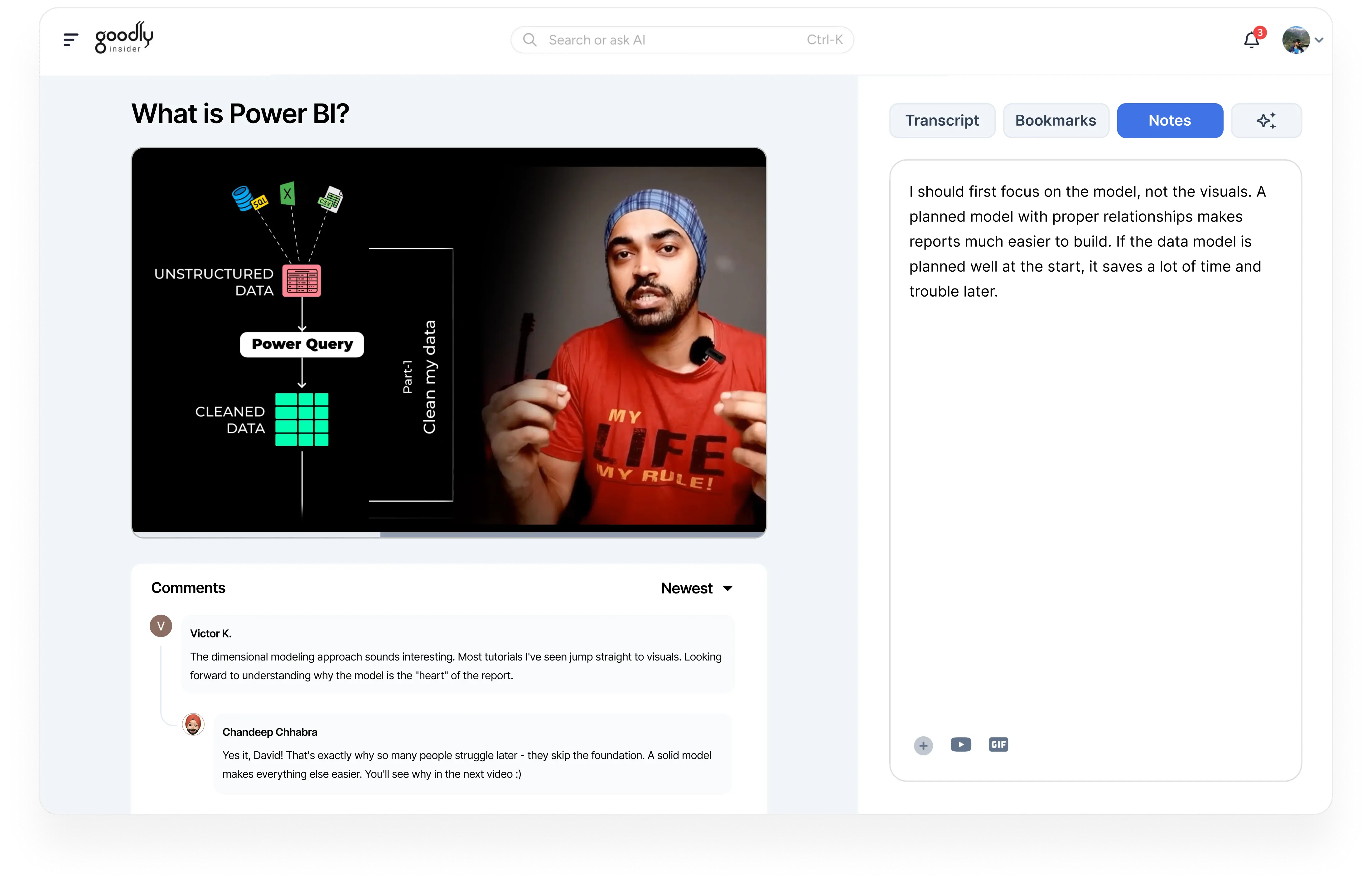Click Chandeep Chhabra's avatar
This screenshot has width=1372, height=886.
pyautogui.click(x=193, y=724)
